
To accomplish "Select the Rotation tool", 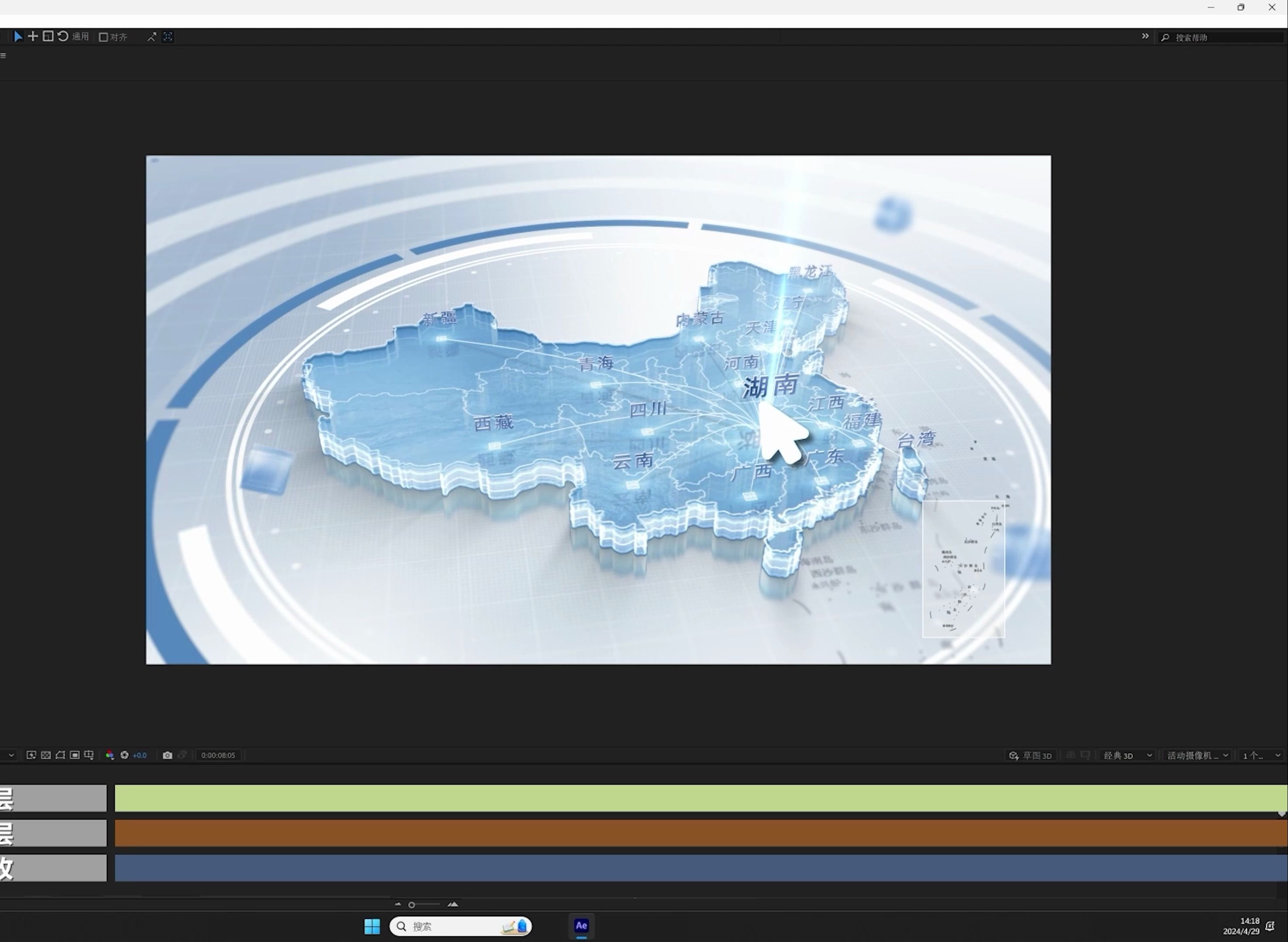I will pyautogui.click(x=63, y=37).
